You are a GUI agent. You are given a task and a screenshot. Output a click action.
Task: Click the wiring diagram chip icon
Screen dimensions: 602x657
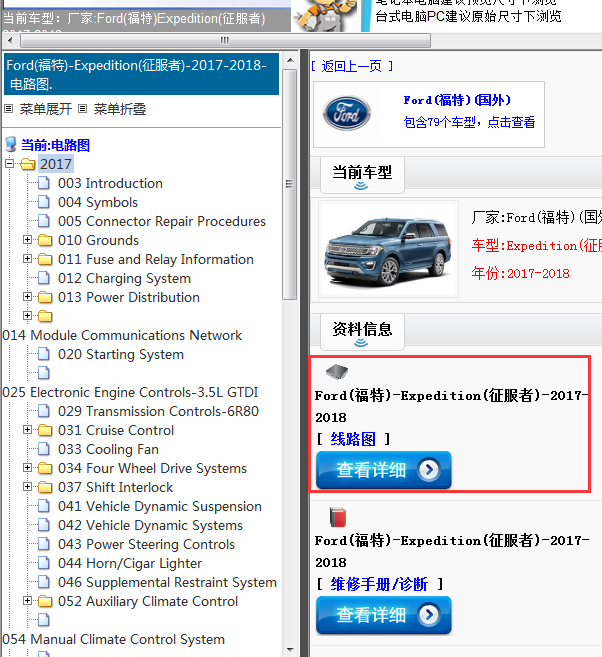click(337, 371)
